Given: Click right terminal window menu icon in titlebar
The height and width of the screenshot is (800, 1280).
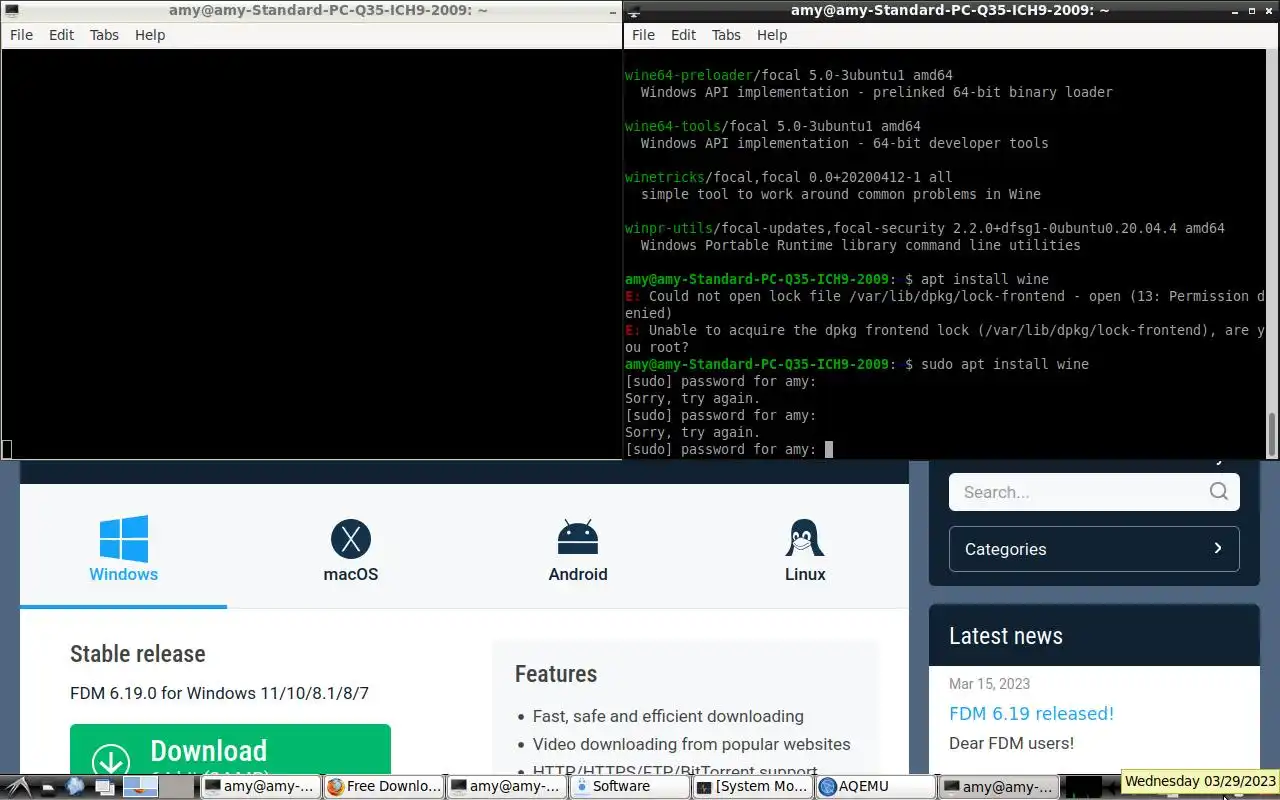Looking at the screenshot, I should [632, 10].
